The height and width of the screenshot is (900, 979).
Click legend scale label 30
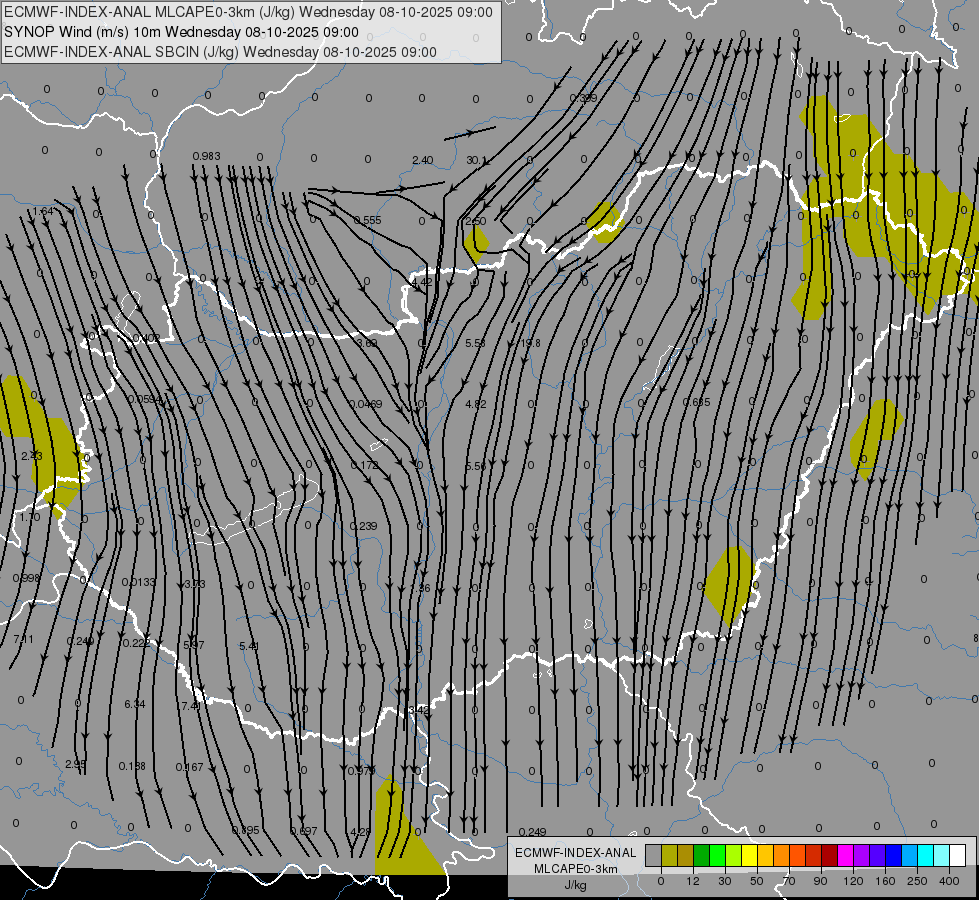[x=724, y=881]
